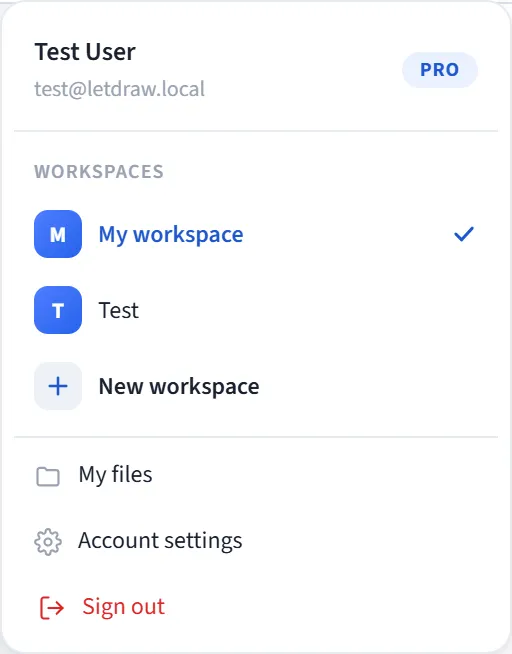The image size is (512, 654).
Task: Open My files
Action: coord(256,475)
